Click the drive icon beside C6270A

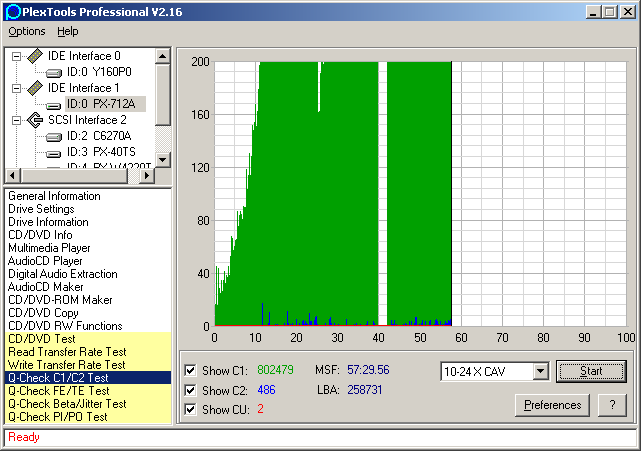(54, 137)
